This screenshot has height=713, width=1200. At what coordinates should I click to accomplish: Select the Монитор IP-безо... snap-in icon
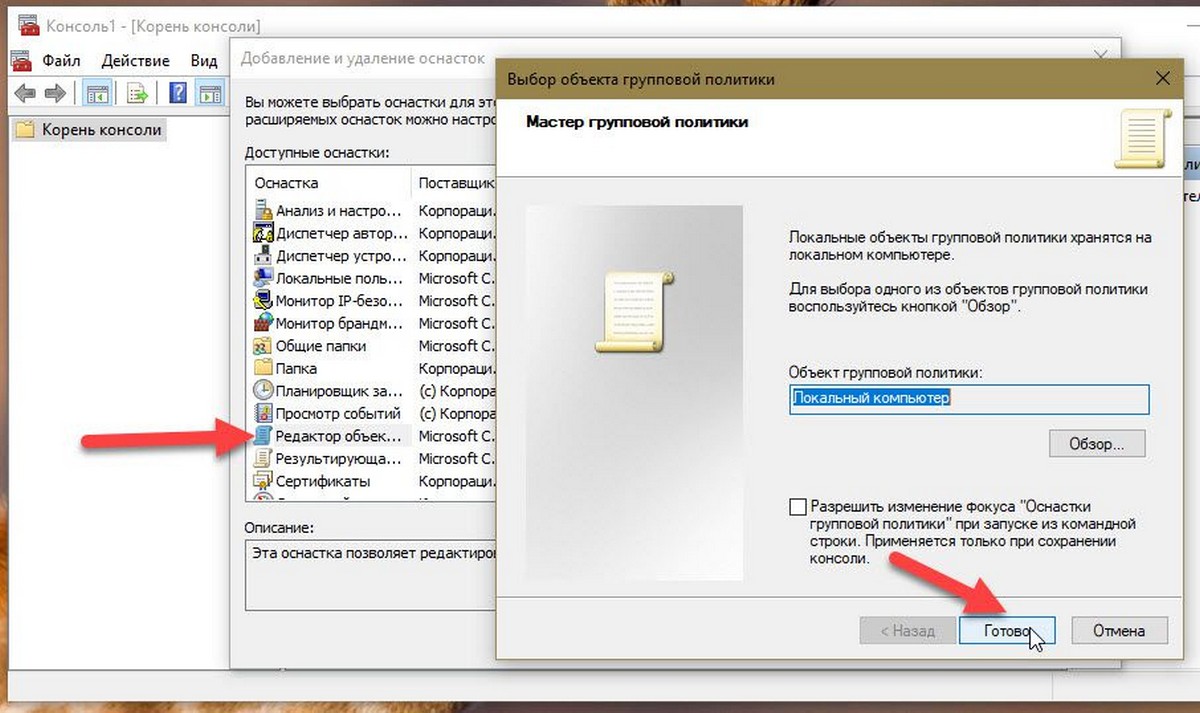pyautogui.click(x=263, y=301)
